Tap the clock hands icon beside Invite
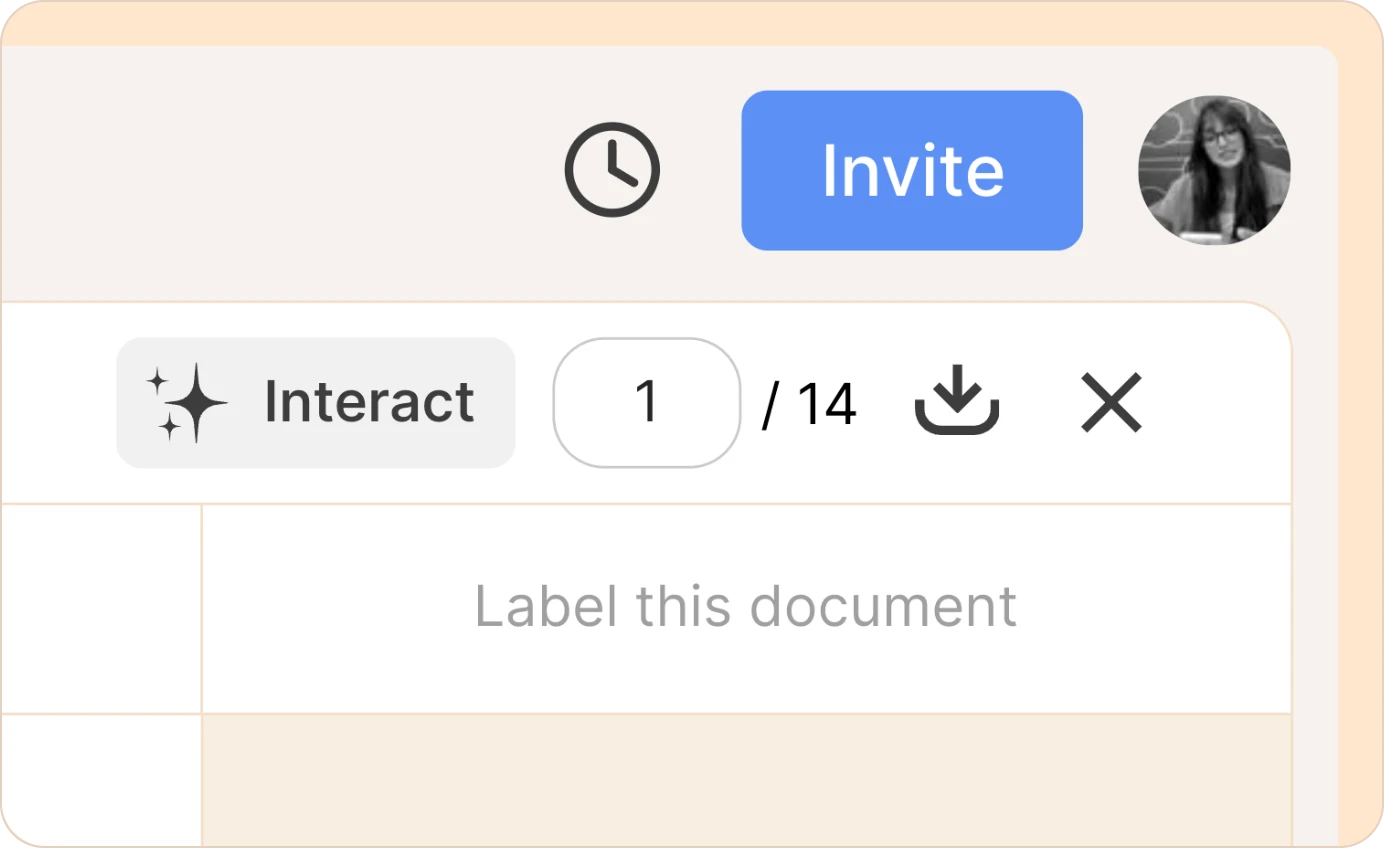1384x848 pixels. click(x=612, y=170)
